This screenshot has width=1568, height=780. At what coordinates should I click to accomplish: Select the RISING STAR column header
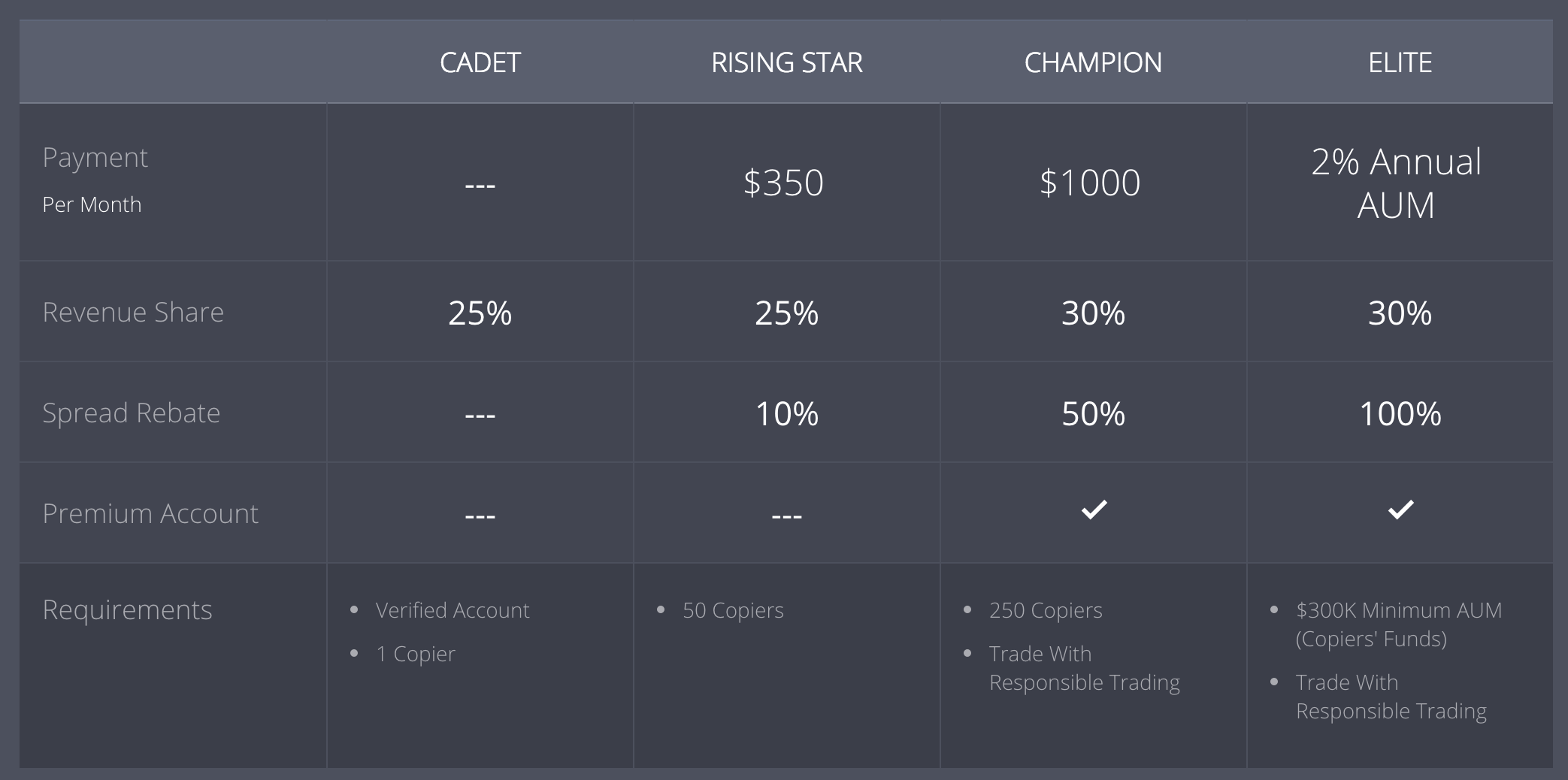pyautogui.click(x=787, y=62)
